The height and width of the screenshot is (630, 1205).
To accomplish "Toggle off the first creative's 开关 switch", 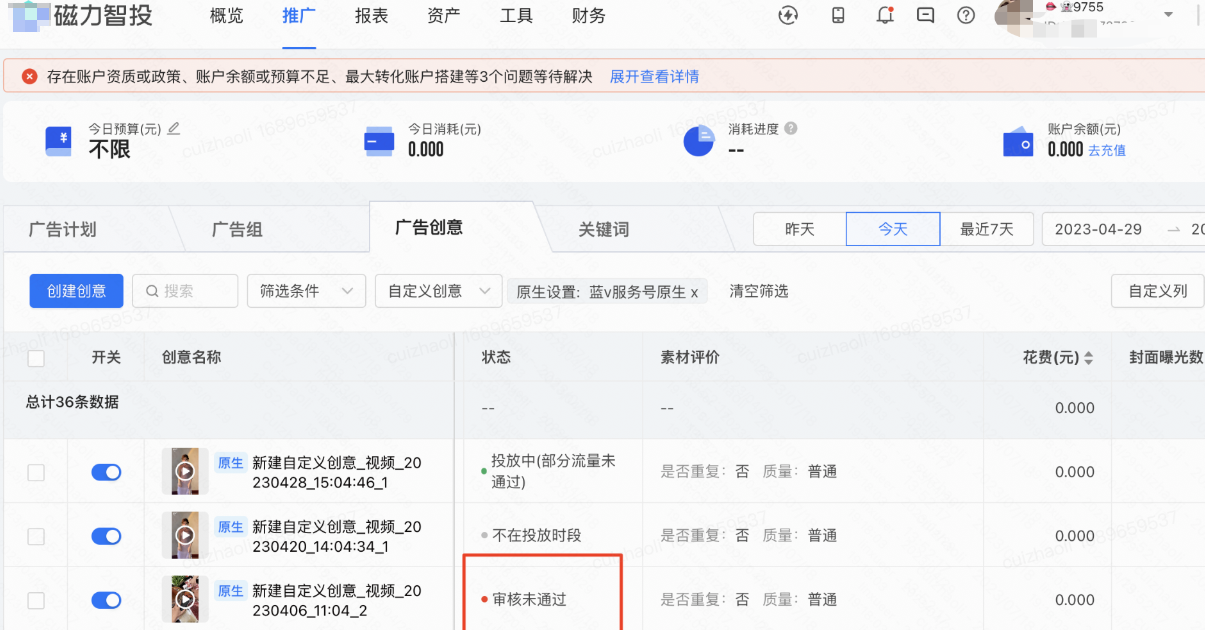I will (106, 471).
